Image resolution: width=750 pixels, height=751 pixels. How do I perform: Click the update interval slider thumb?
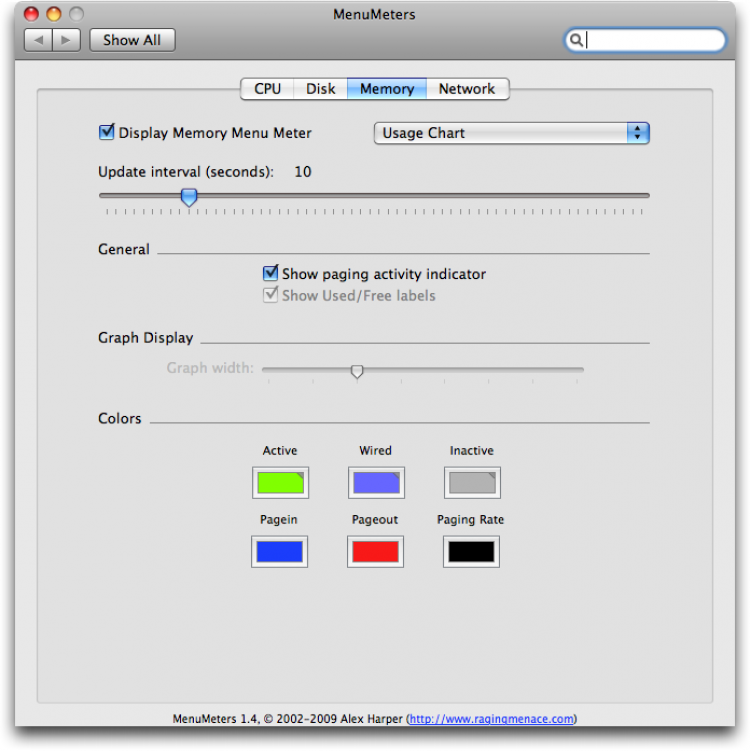click(189, 196)
